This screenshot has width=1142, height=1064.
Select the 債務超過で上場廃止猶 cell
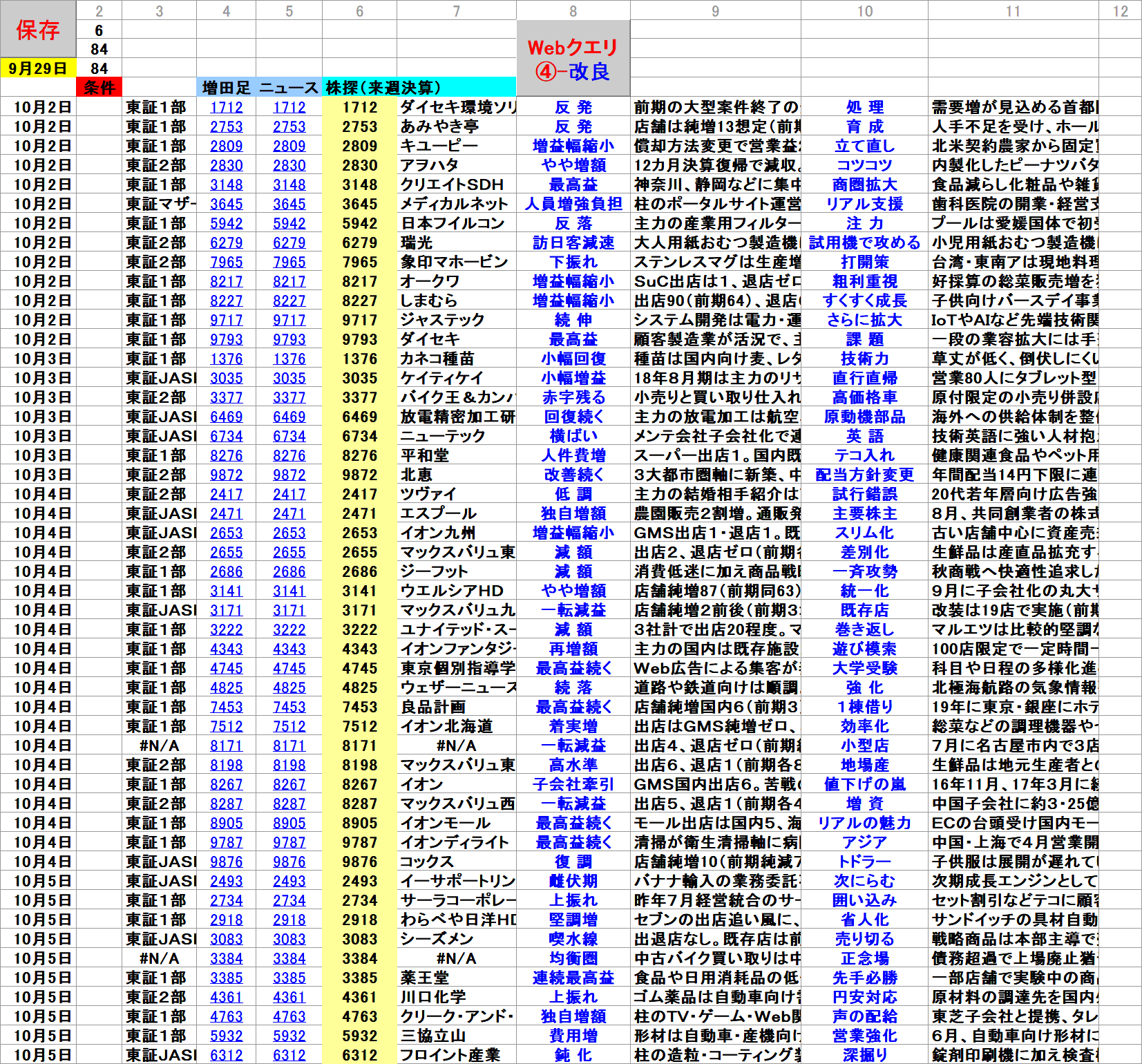point(1013,958)
